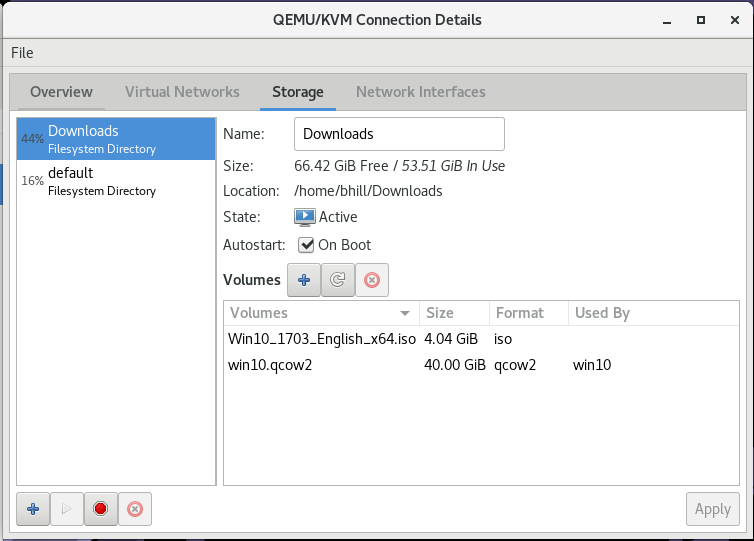Screen dimensions: 754x541
Task: Toggle the On Boot autostart checkbox
Action: 306,245
